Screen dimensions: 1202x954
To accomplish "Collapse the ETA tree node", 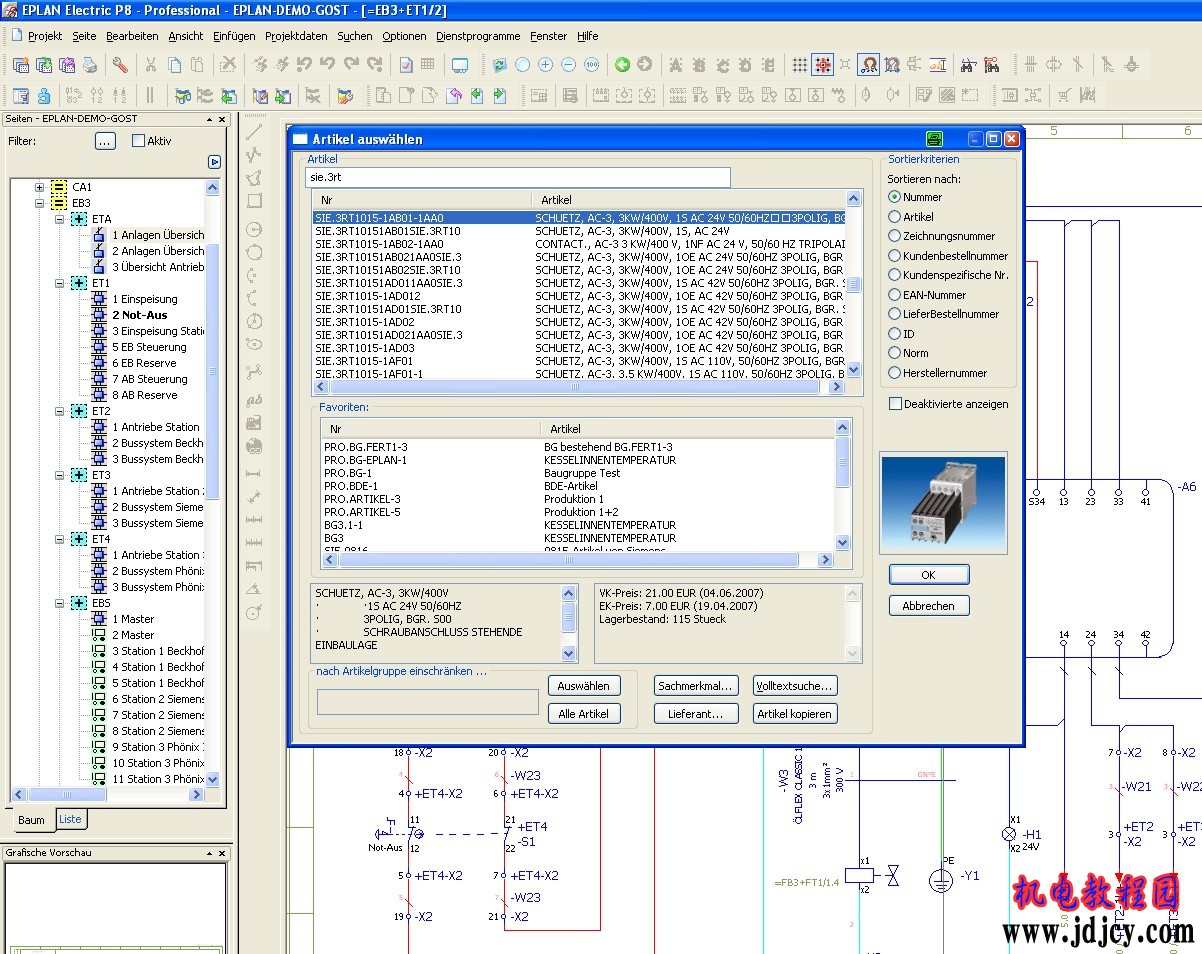I will point(60,219).
